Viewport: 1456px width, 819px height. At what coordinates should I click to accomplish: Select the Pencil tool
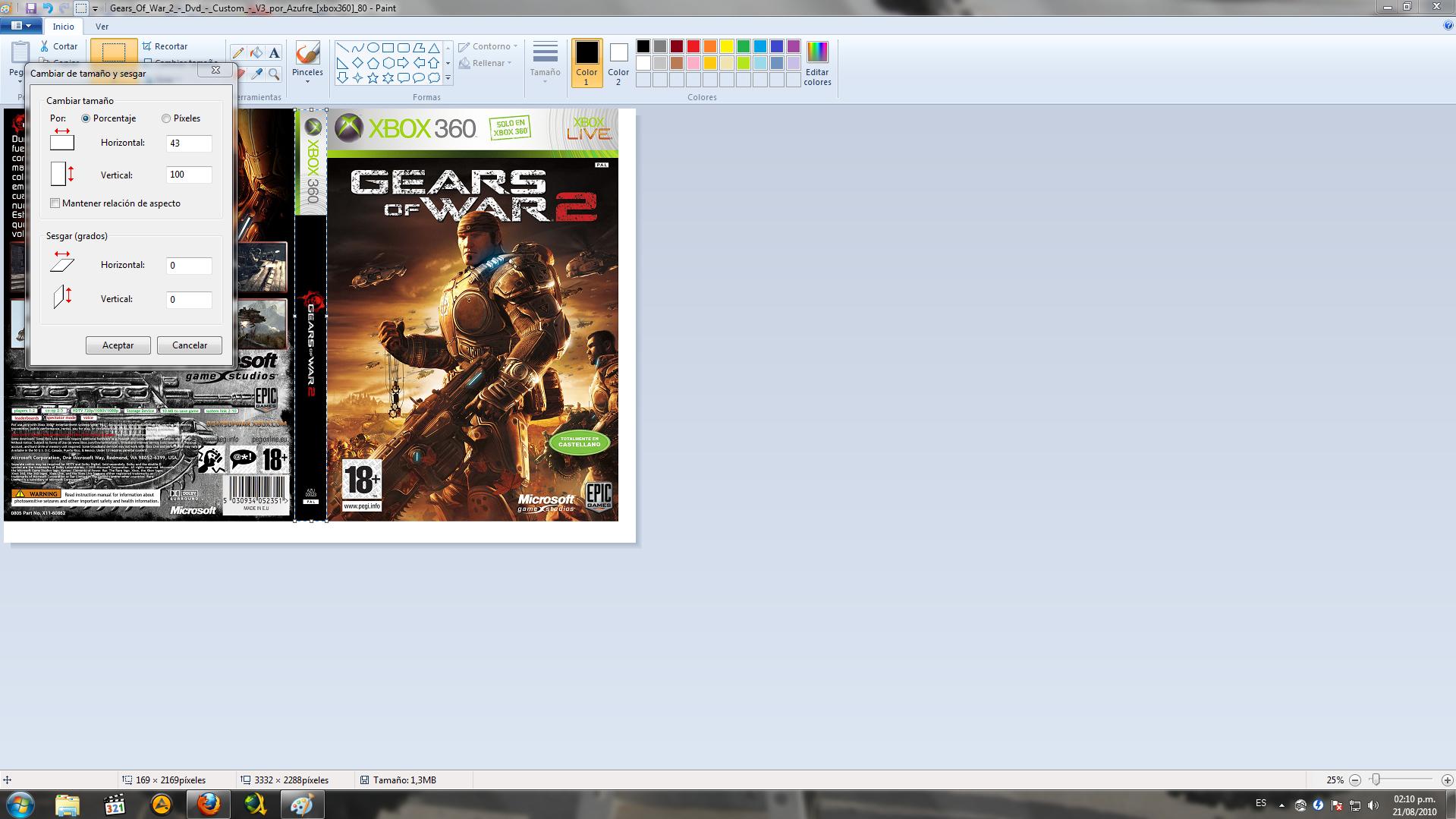[238, 52]
